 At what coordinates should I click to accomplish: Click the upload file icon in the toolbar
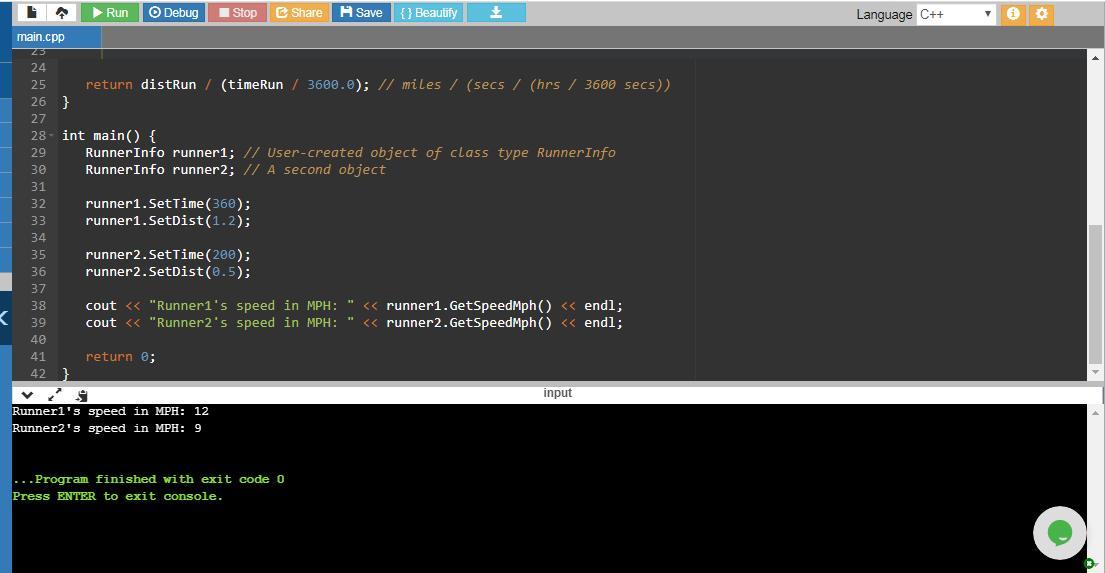[x=62, y=13]
